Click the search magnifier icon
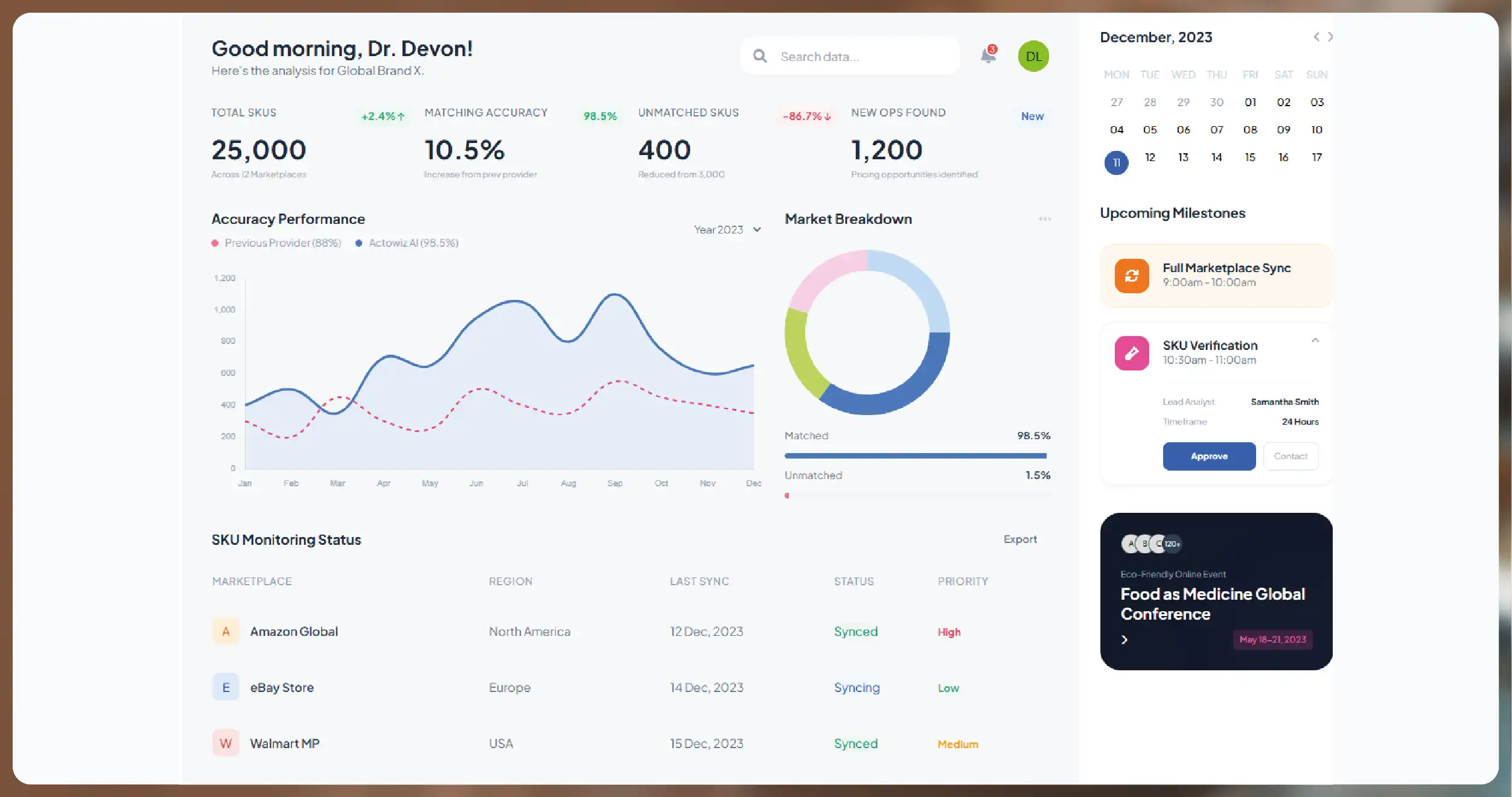The height and width of the screenshot is (797, 1512). click(760, 56)
